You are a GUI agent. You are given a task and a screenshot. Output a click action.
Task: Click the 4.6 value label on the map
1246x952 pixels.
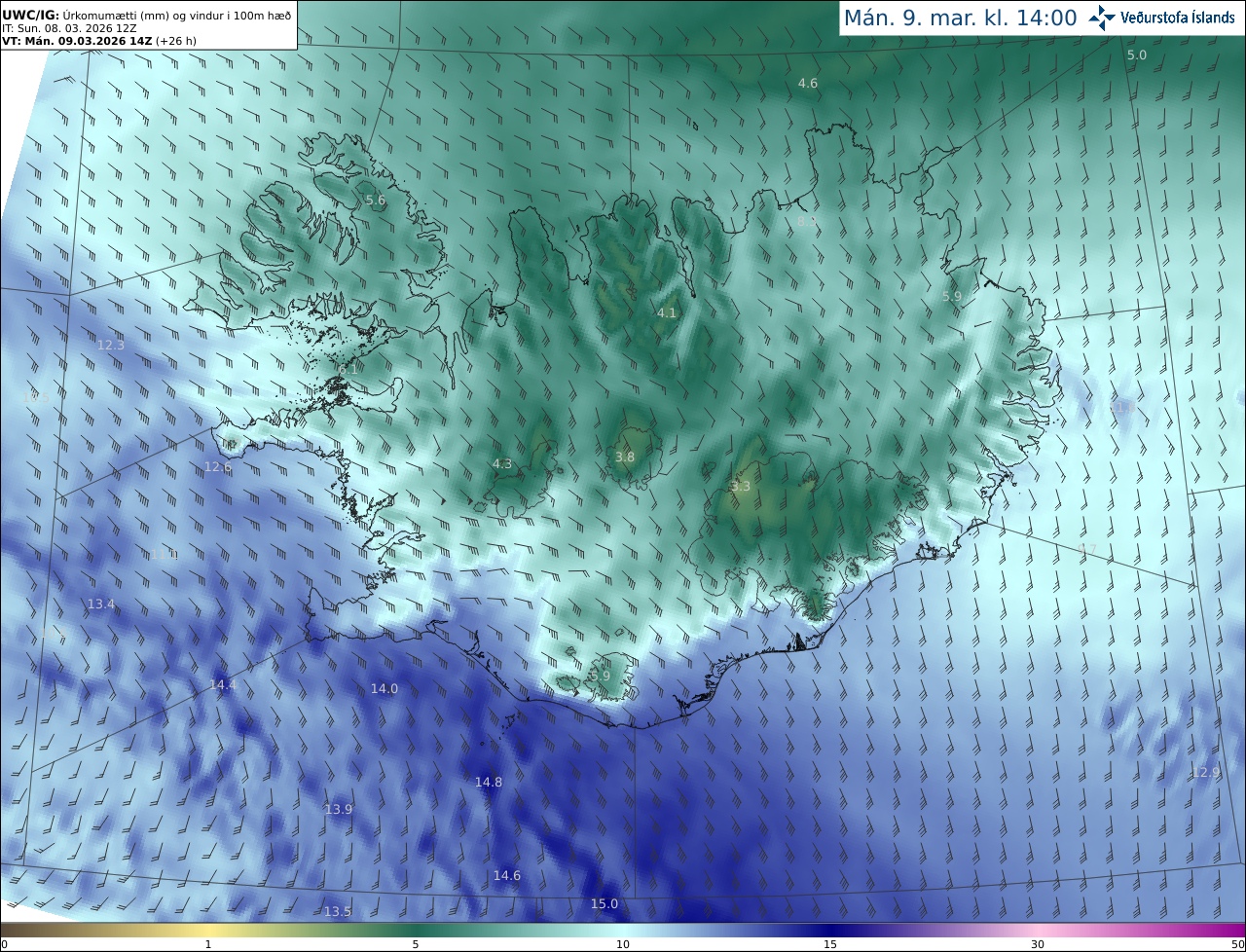coord(808,84)
